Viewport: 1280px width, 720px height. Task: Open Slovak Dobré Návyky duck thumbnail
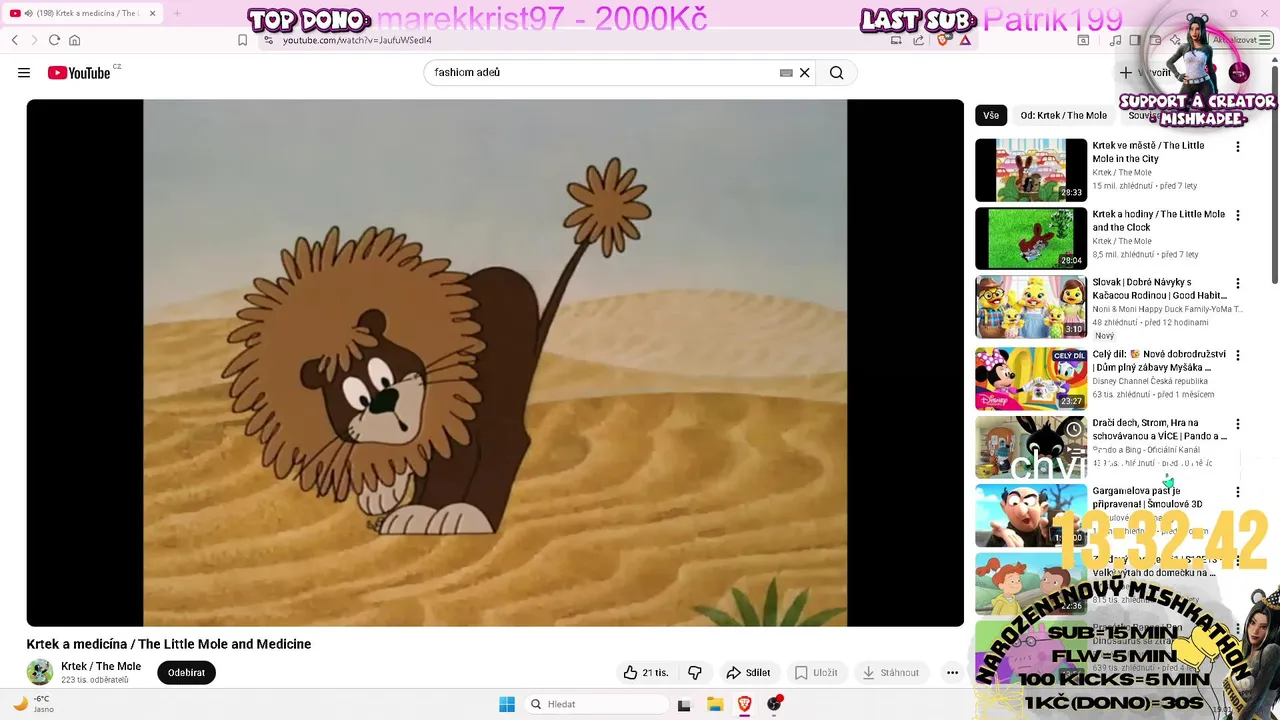[1031, 307]
